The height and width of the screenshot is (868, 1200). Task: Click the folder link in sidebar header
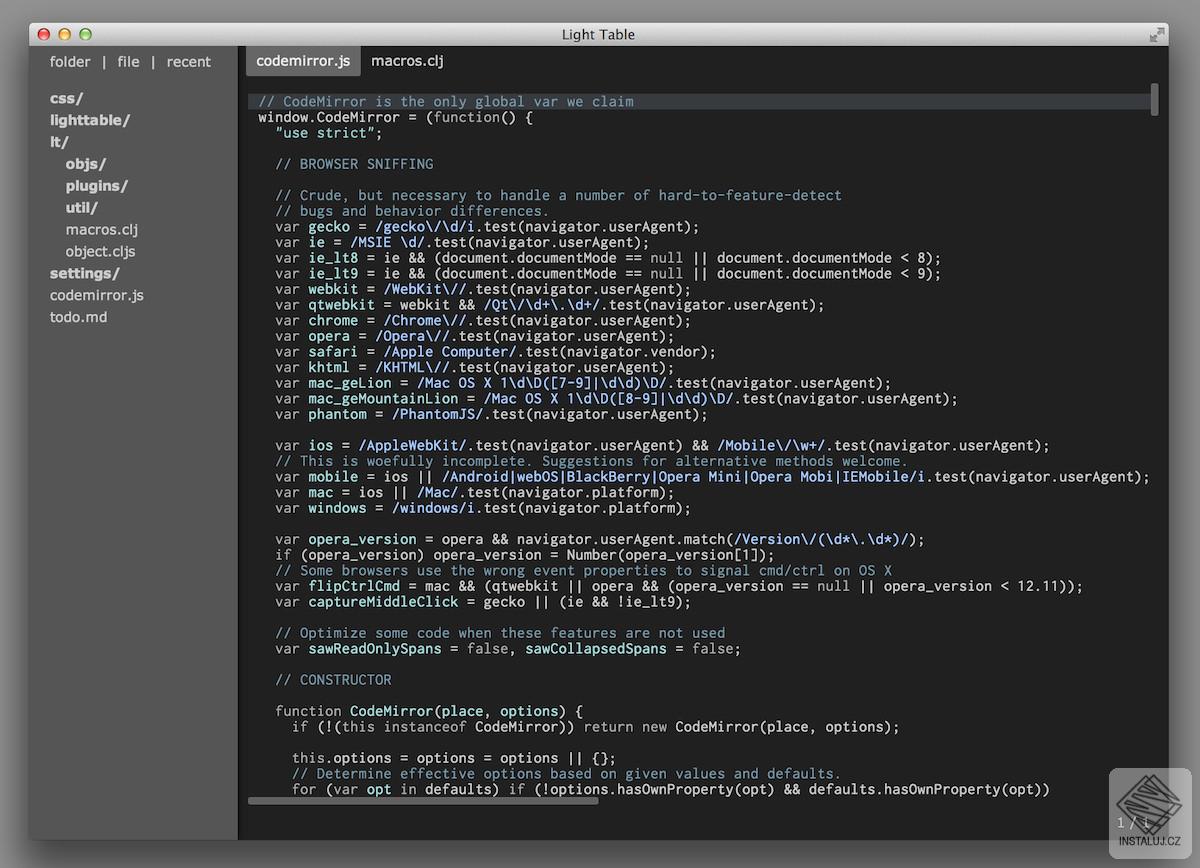coord(70,62)
